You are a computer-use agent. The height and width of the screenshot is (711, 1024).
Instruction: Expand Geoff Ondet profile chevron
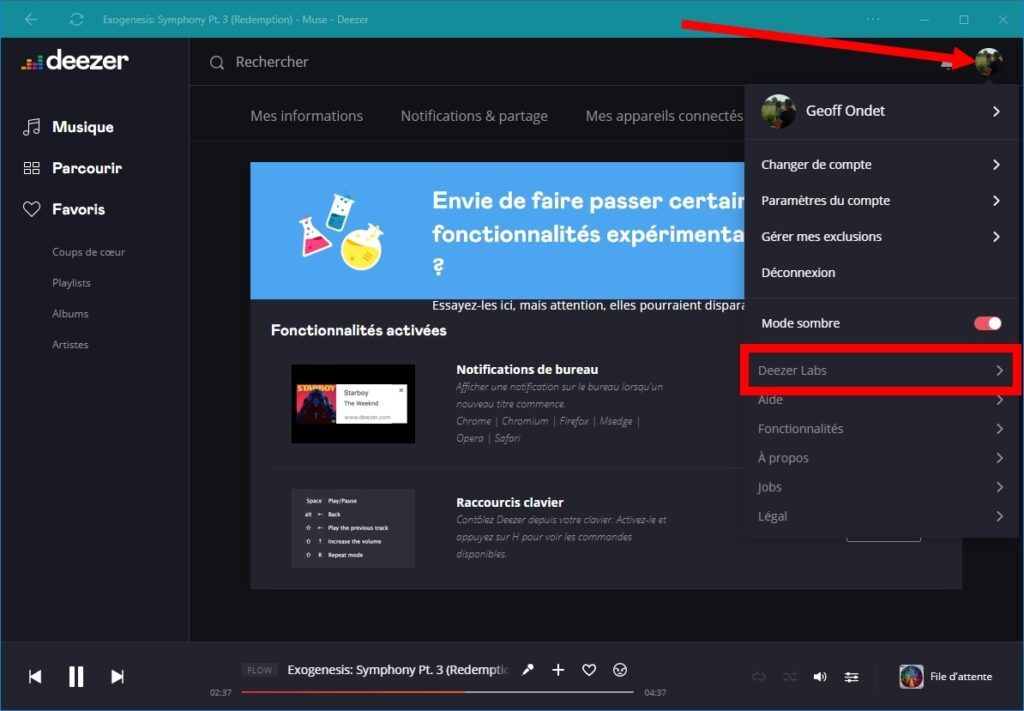pyautogui.click(x=997, y=112)
